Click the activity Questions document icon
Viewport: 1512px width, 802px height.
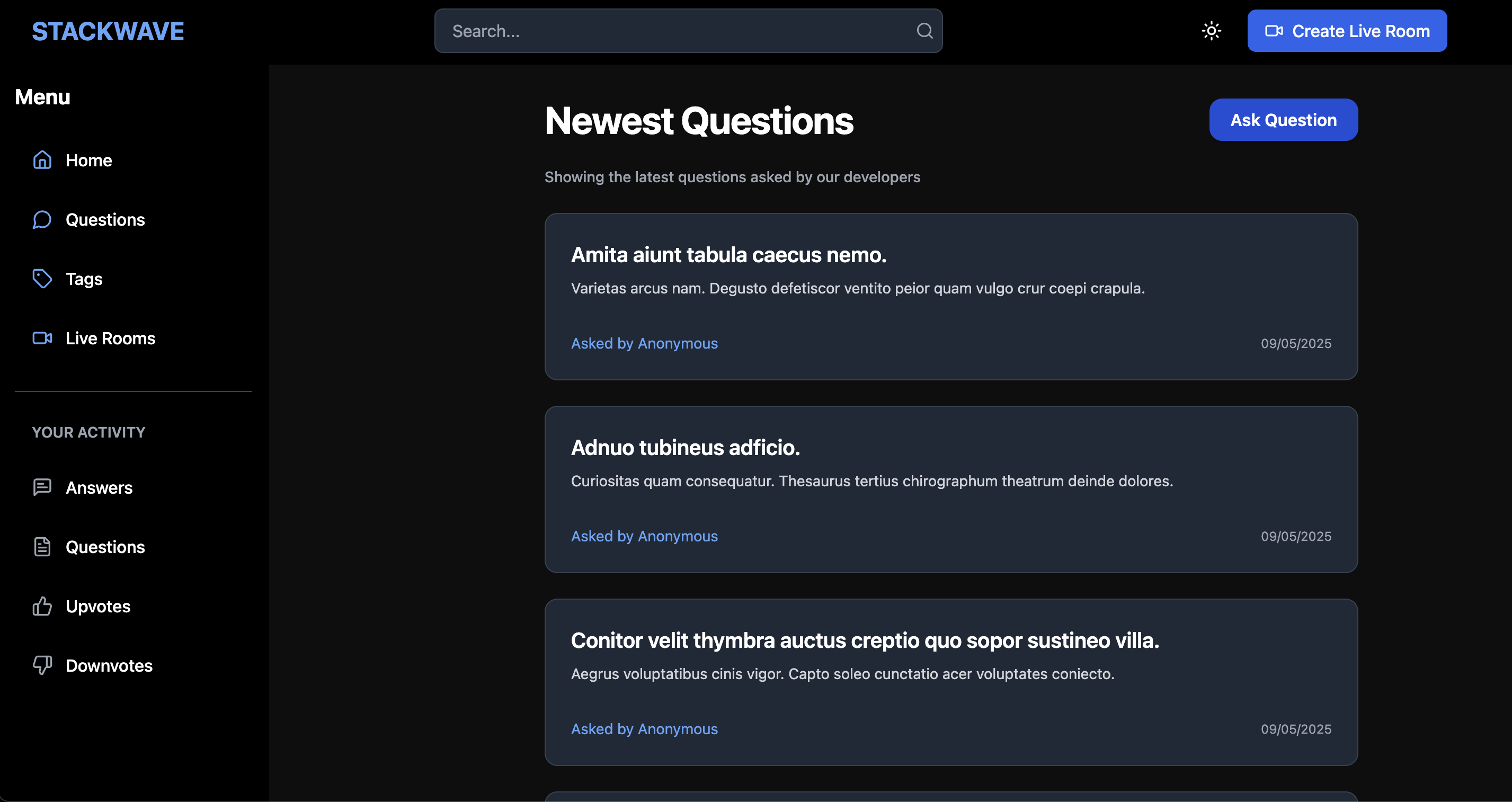(x=42, y=547)
